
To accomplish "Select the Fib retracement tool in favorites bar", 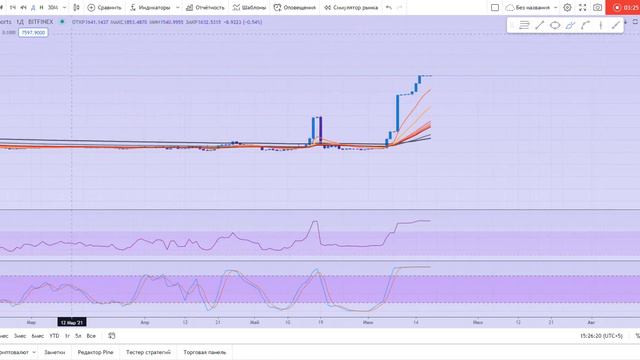I will 524,25.
